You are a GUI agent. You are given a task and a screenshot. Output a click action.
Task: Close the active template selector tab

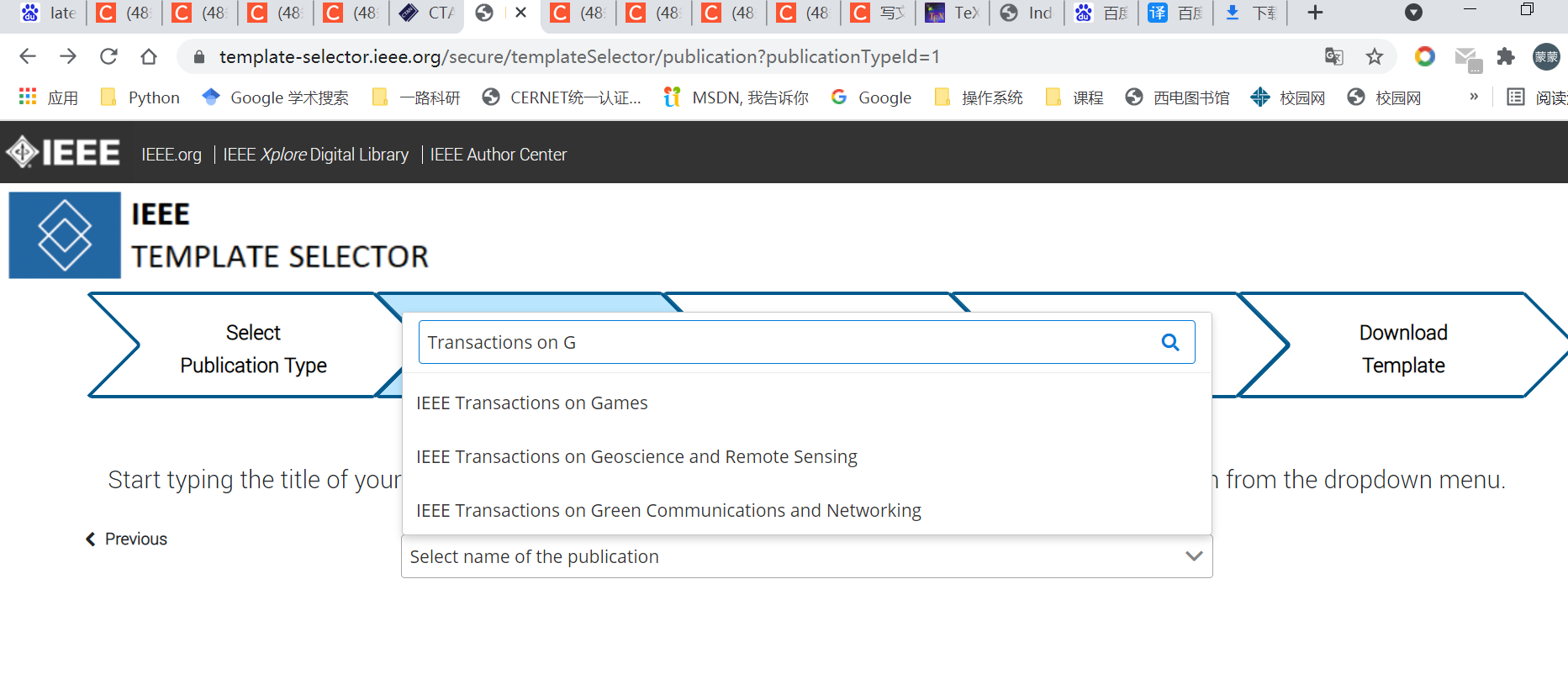click(x=521, y=13)
